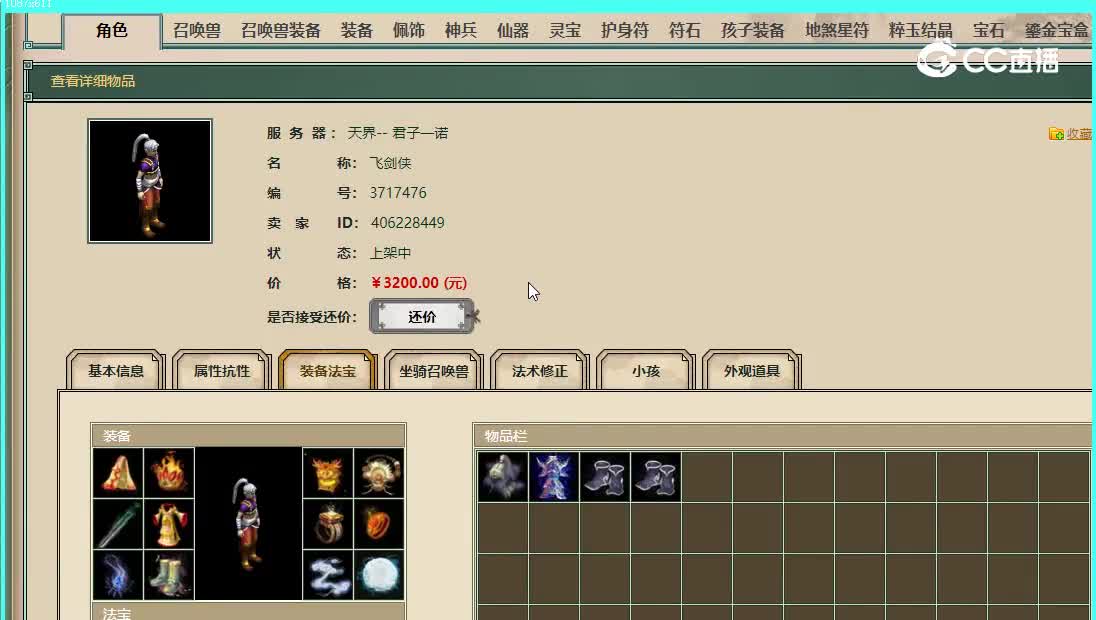The height and width of the screenshot is (620, 1096).
Task: Click the inventory boots beside the blue robe
Action: [605, 477]
